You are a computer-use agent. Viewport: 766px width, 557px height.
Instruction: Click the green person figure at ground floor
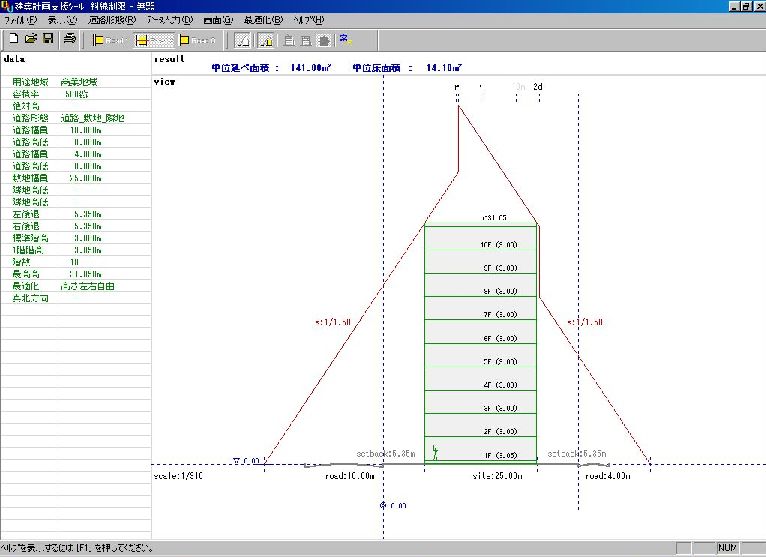435,452
